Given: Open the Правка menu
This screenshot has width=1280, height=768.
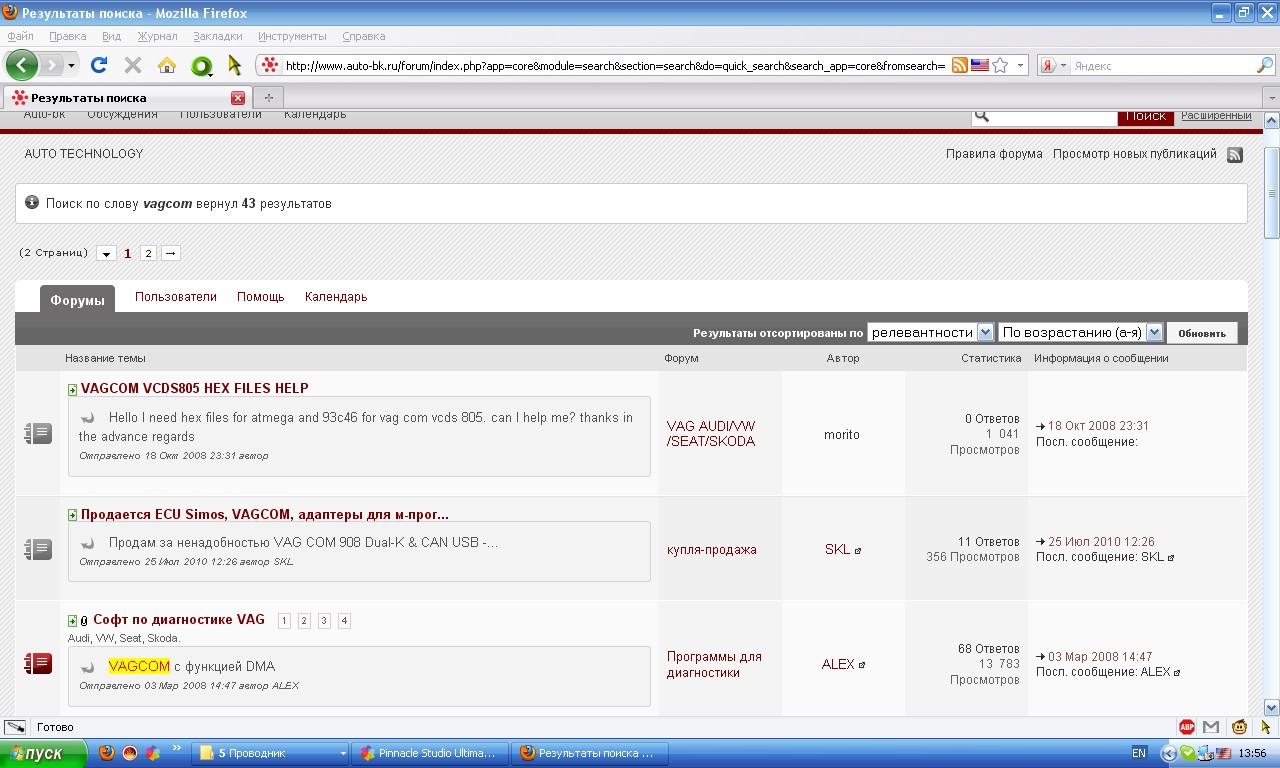Looking at the screenshot, I should [x=68, y=36].
